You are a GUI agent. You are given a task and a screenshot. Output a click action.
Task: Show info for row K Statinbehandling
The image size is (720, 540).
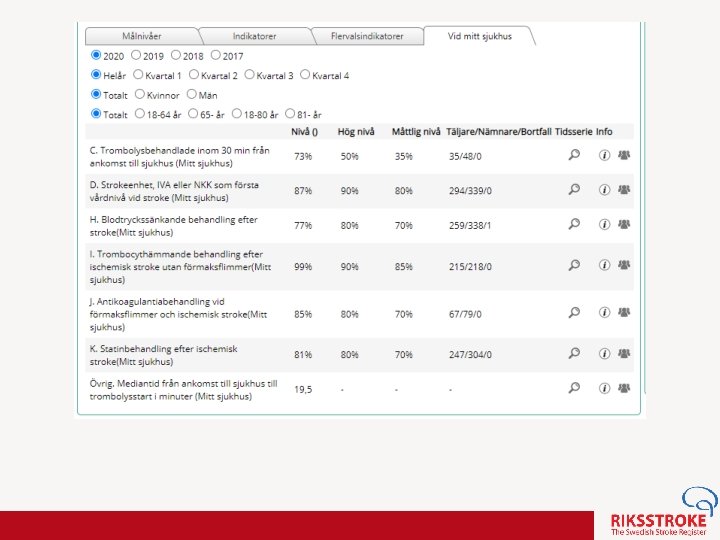click(x=604, y=354)
